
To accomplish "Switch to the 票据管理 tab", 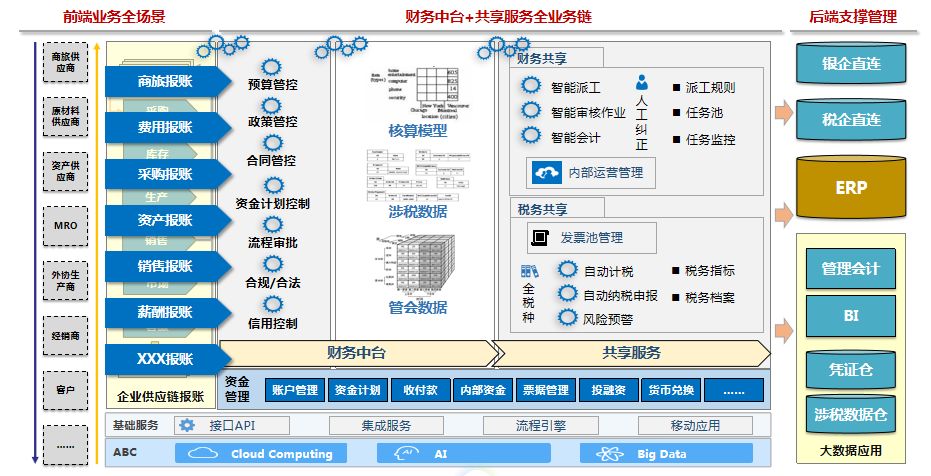I will (x=547, y=390).
